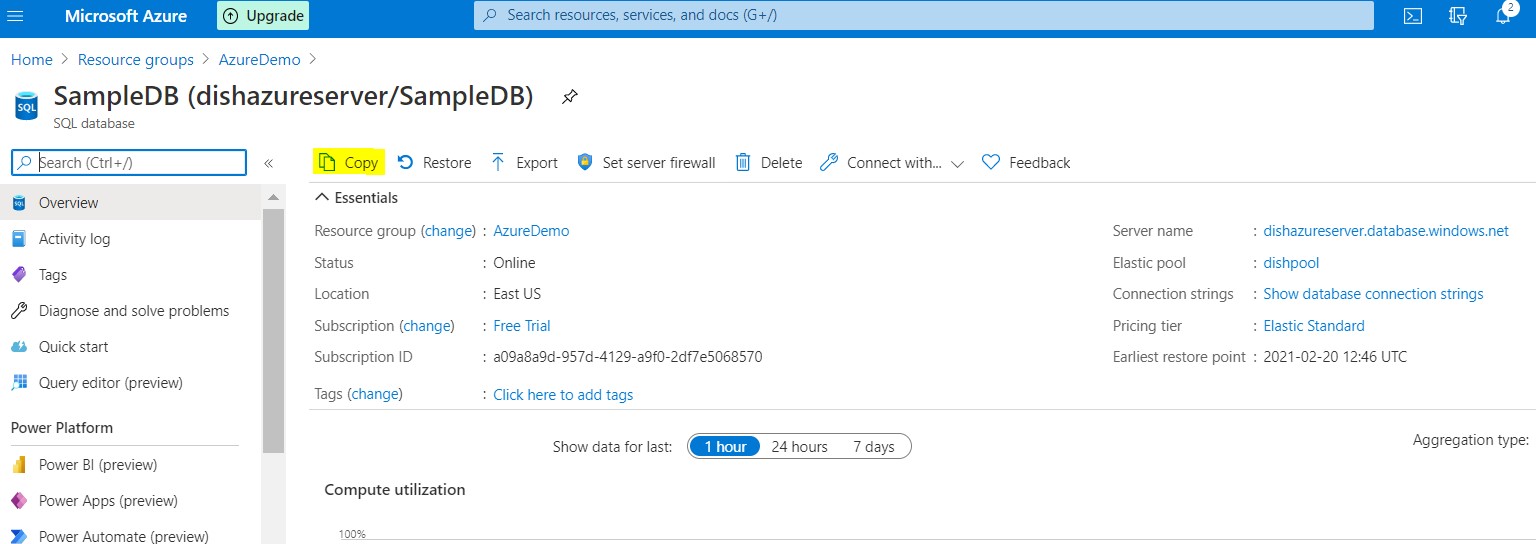Click earliest restore point 2021-02-20 12:46 UTC
The image size is (1536, 544).
point(1335,357)
